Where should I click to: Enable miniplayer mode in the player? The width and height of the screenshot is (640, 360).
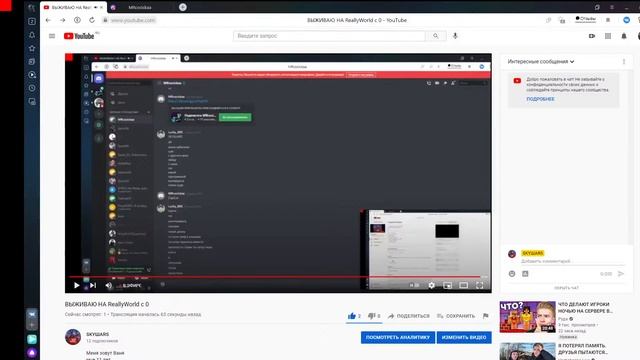[447, 285]
